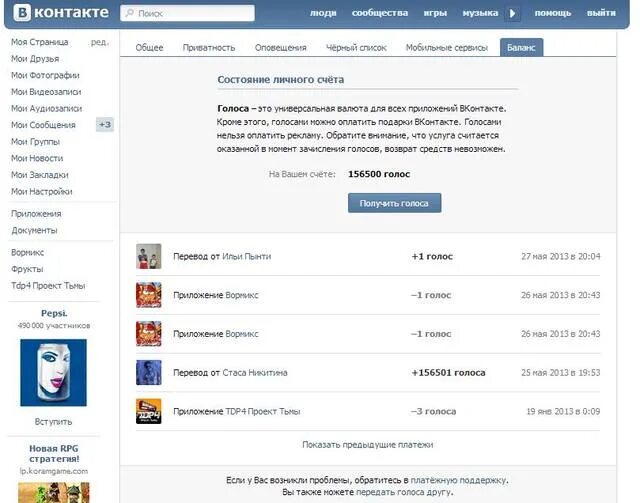Click the +156501 голоса amount
The height and width of the screenshot is (503, 640).
(449, 372)
